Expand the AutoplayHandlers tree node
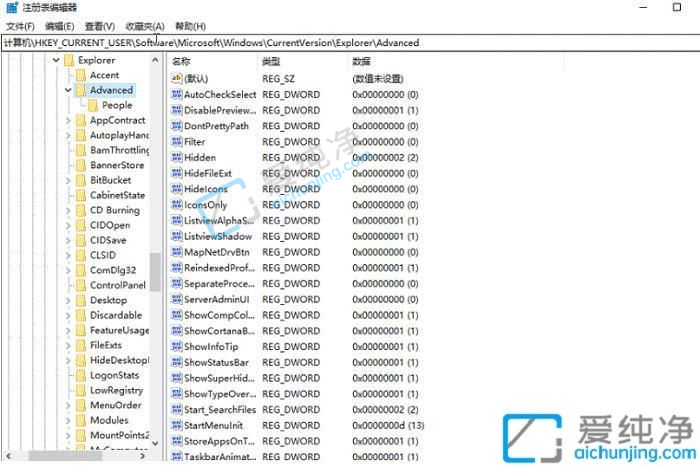The height and width of the screenshot is (467, 700). pos(68,135)
